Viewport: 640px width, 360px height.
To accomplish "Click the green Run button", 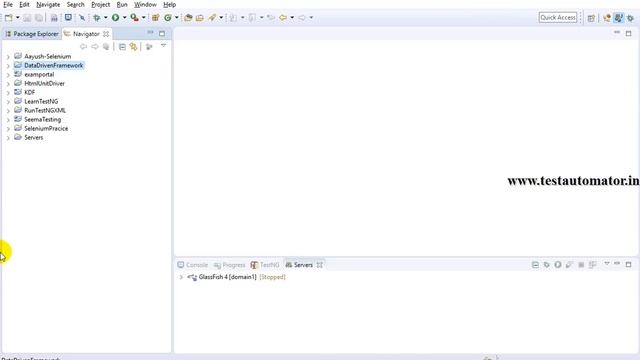I will 116,18.
